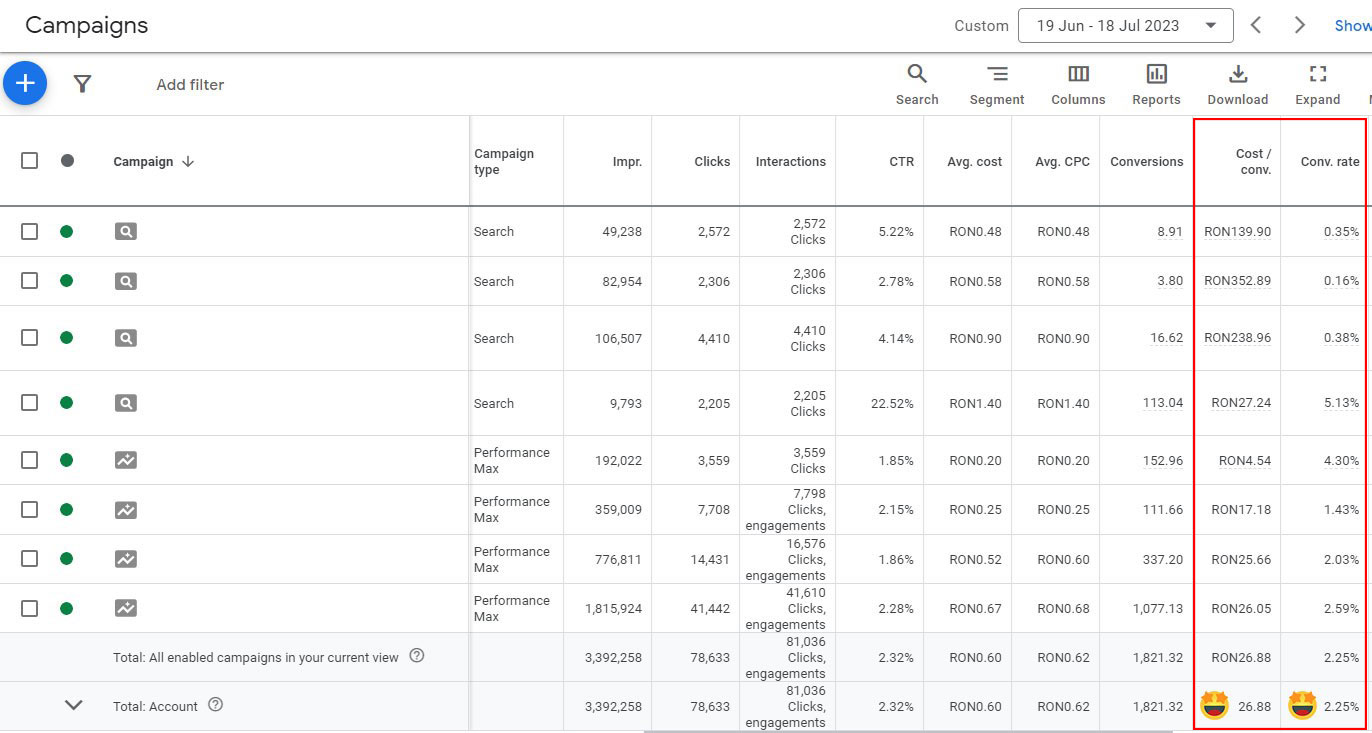Image resolution: width=1372 pixels, height=733 pixels.
Task: Check the last Performance Max campaign row
Action: pos(30,608)
